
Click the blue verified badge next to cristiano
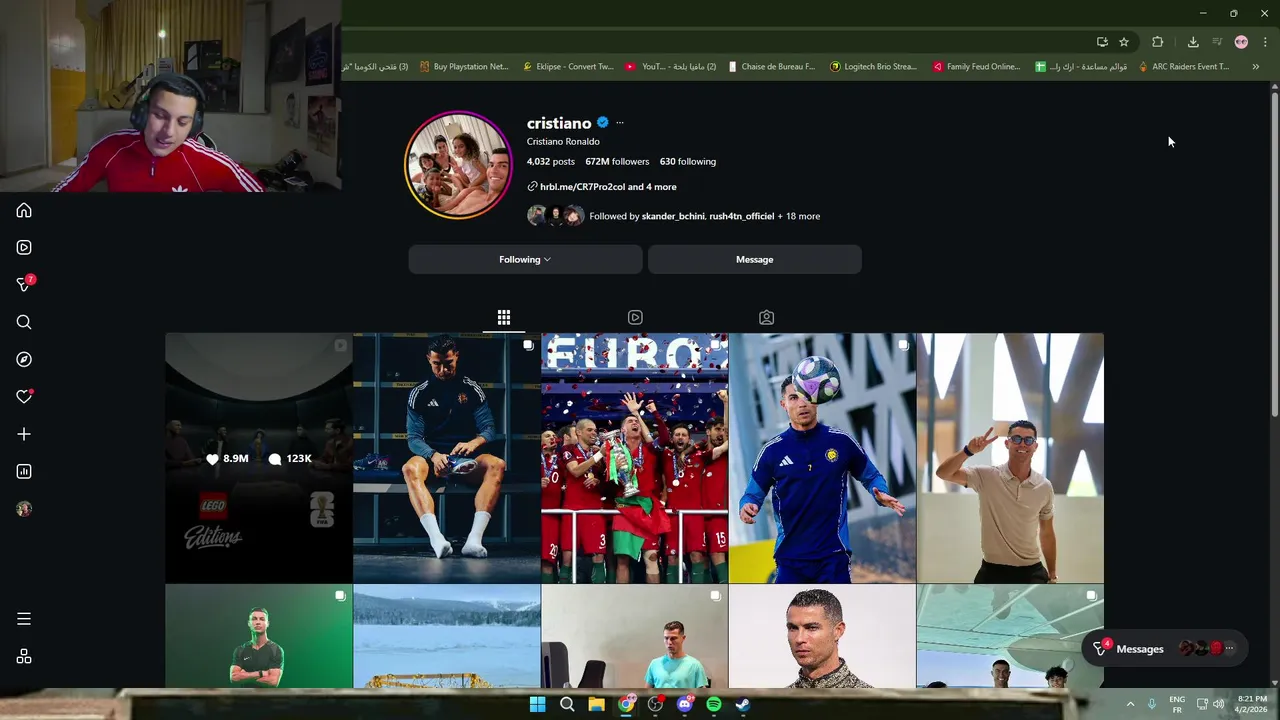(x=603, y=123)
